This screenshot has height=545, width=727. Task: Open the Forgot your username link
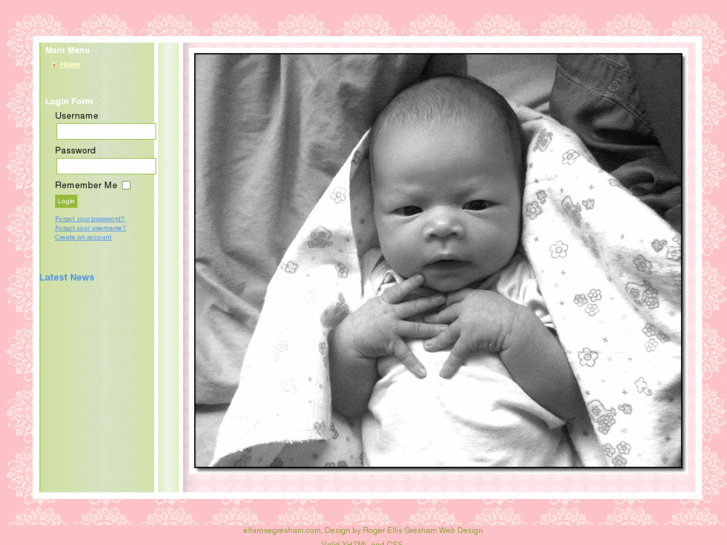pyautogui.click(x=90, y=228)
